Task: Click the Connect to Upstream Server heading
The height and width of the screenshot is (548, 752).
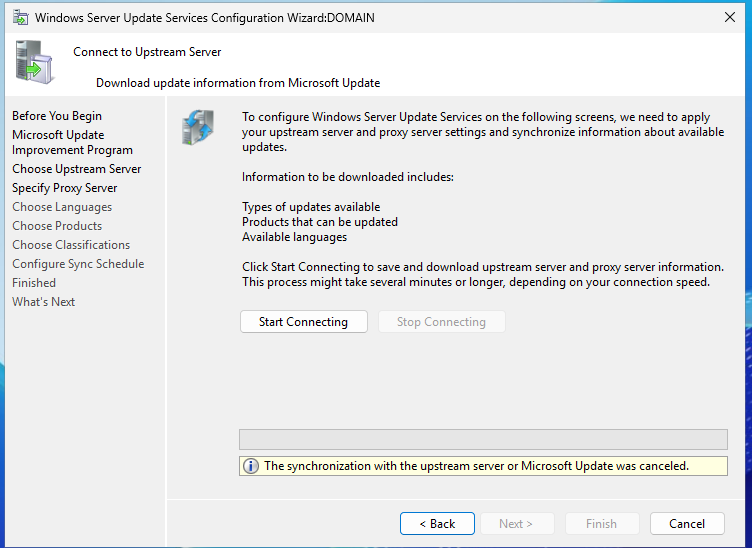Action: point(147,52)
